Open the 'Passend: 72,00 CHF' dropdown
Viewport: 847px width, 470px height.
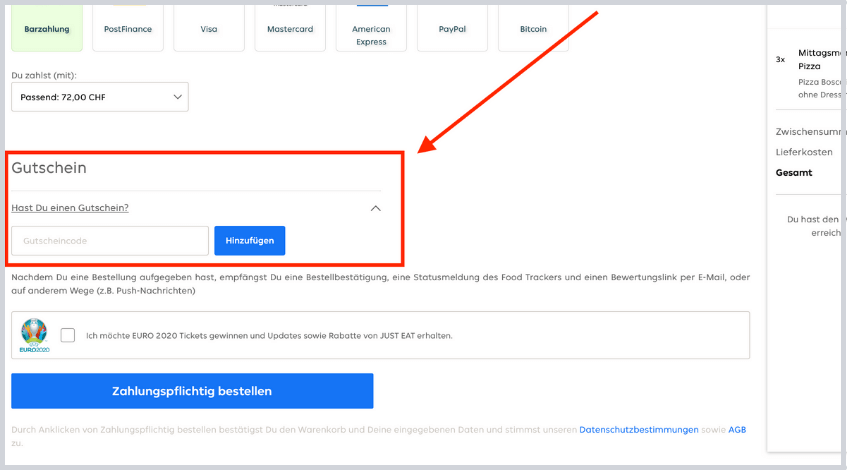point(100,97)
